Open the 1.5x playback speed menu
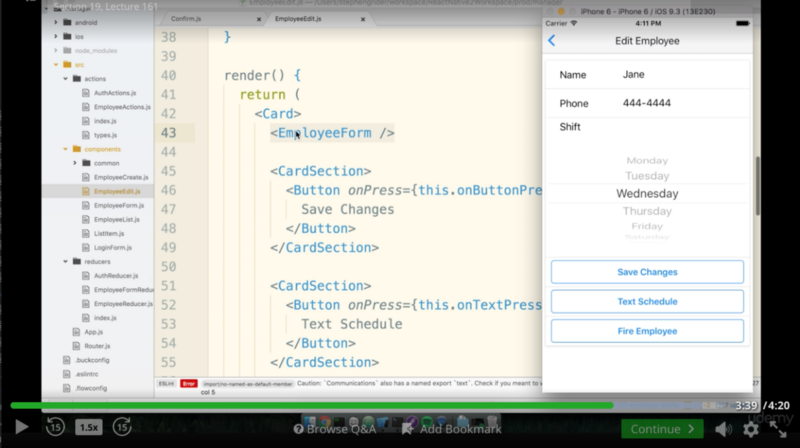The height and width of the screenshot is (448, 800). pos(89,428)
